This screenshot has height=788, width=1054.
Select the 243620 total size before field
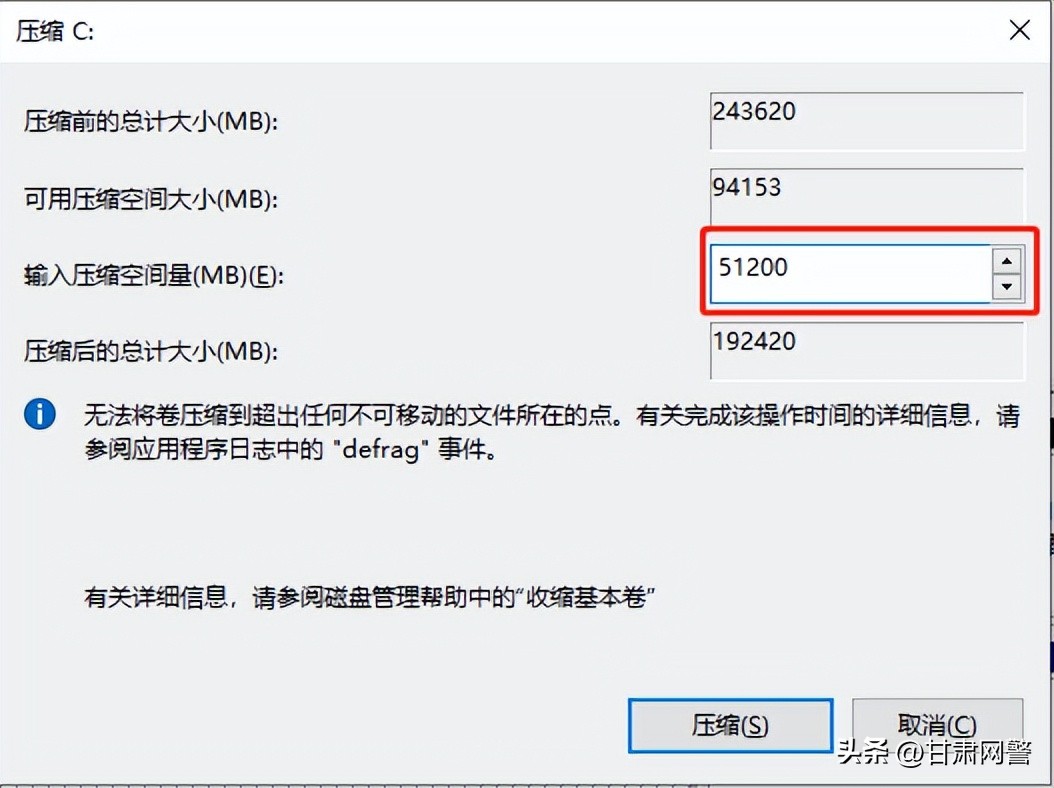click(x=867, y=121)
